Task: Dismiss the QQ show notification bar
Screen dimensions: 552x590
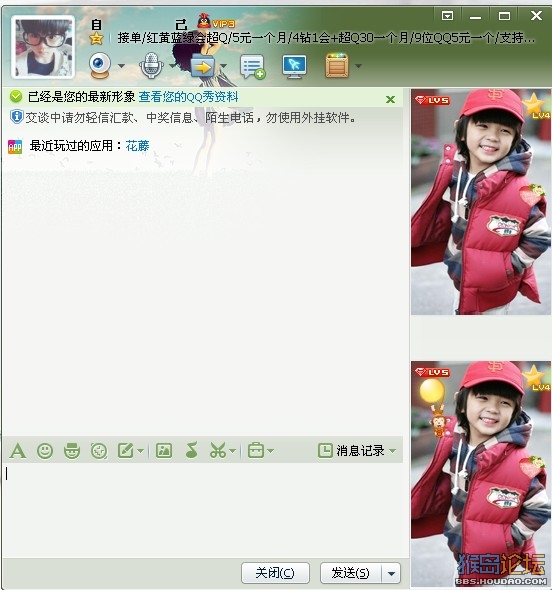Action: tap(391, 99)
